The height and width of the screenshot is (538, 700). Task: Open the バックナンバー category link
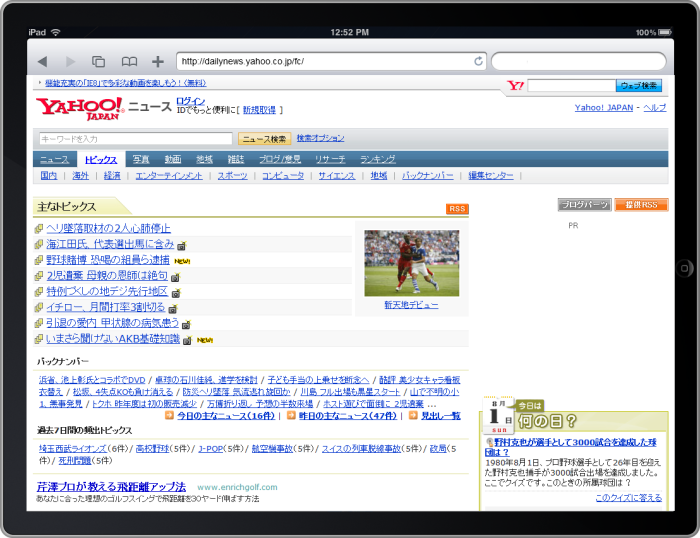[428, 175]
